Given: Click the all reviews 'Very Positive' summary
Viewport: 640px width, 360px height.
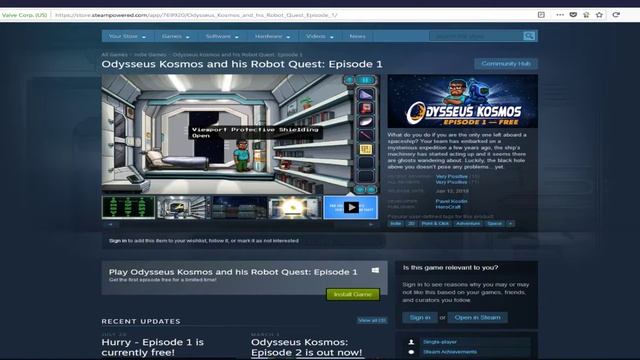Looking at the screenshot, I should tap(451, 182).
